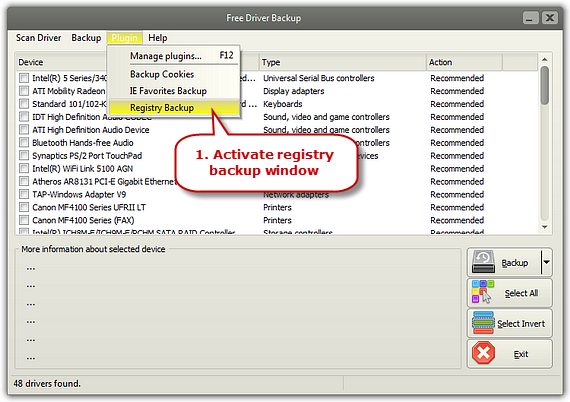Open the Backup menu in menu bar
Viewport: 570px width, 402px height.
[86, 38]
